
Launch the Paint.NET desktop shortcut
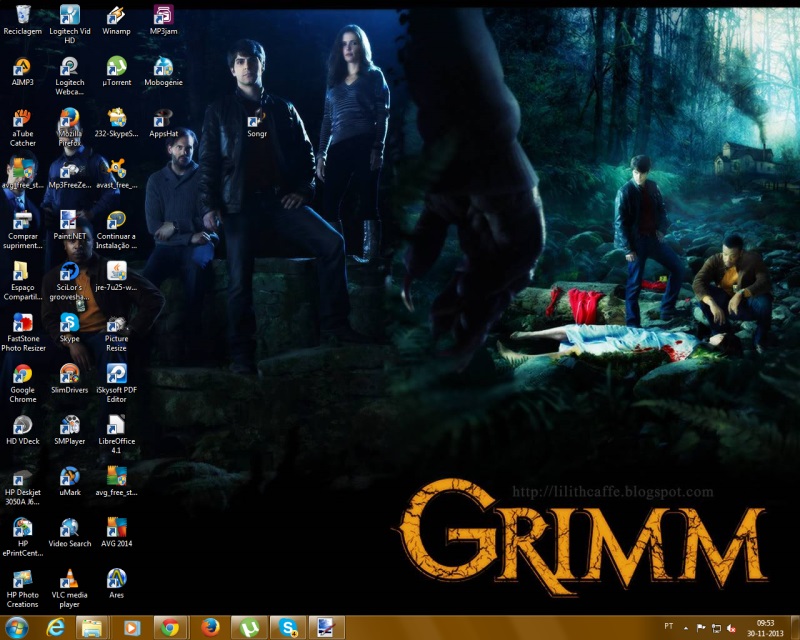point(69,221)
